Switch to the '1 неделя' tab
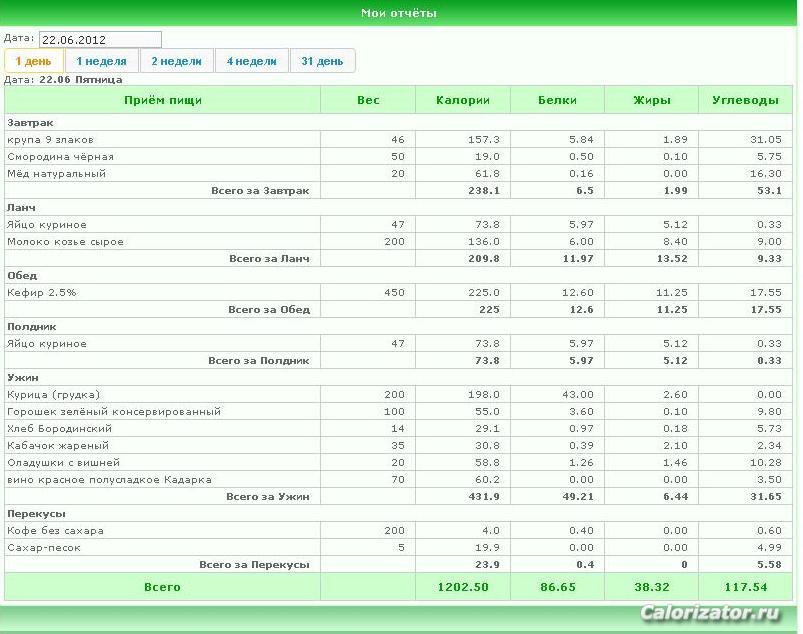Viewport: 803px width, 634px height. (x=101, y=61)
